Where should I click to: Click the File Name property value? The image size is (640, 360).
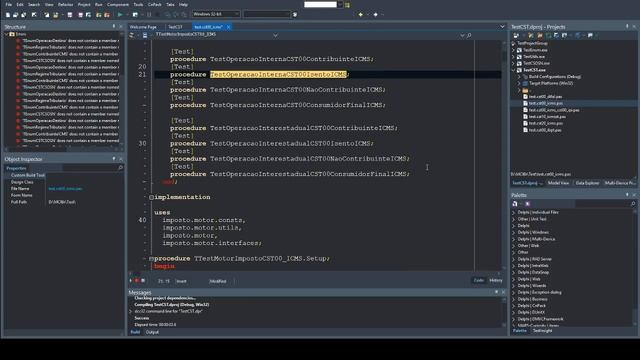(65, 189)
